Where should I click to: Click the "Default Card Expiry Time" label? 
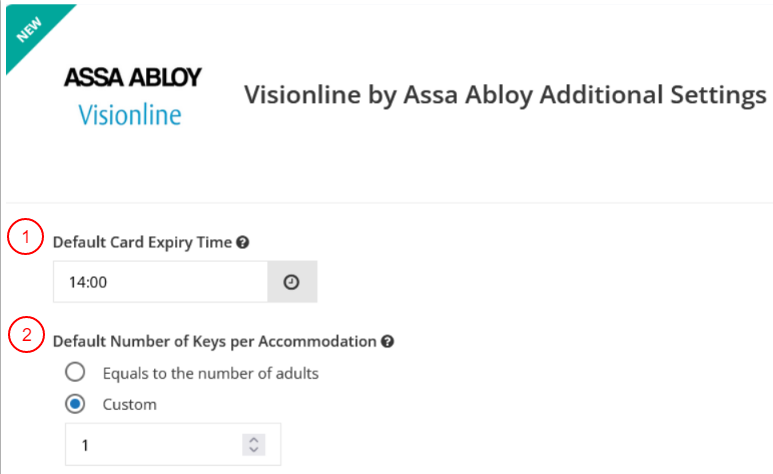pos(142,242)
